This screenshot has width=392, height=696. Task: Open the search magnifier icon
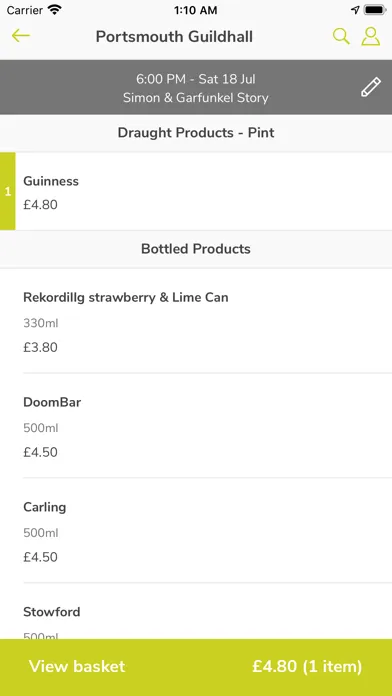tap(341, 36)
